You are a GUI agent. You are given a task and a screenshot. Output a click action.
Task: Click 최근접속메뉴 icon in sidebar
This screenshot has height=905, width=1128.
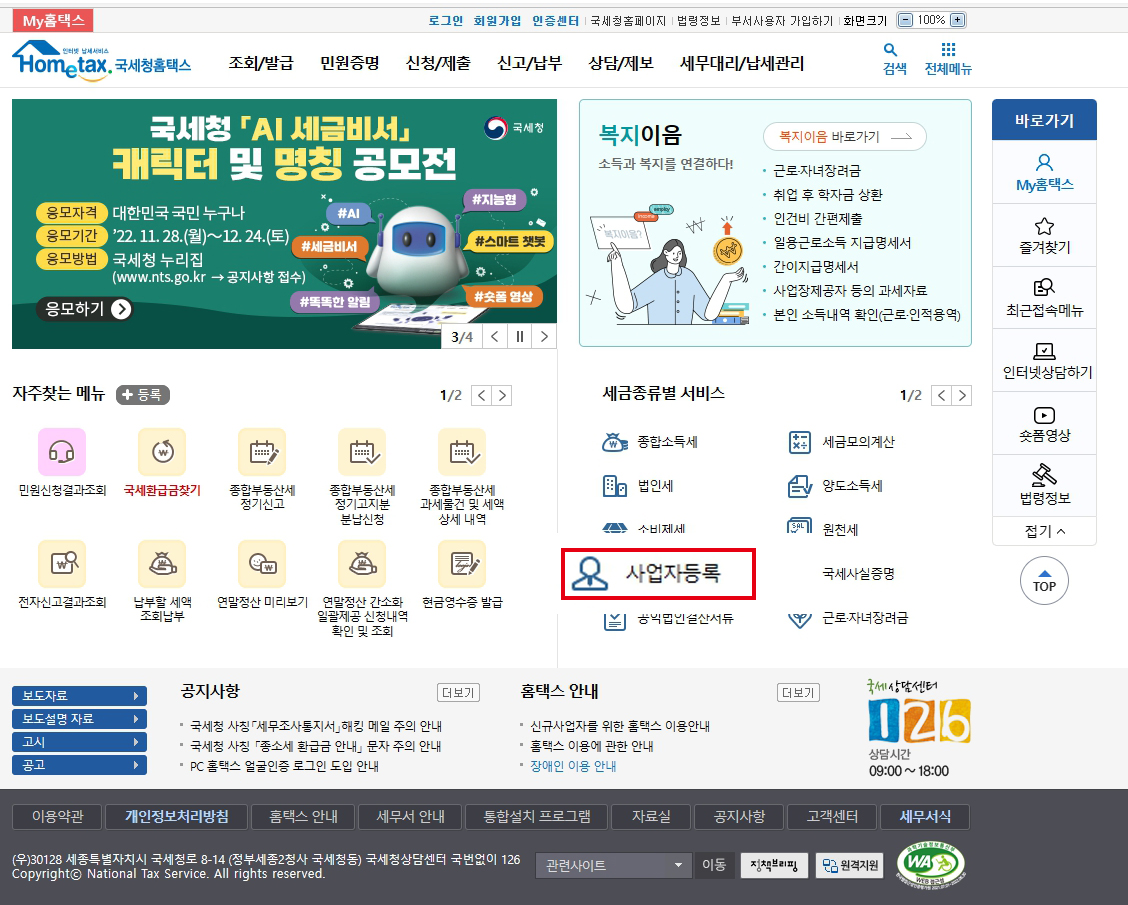[1045, 288]
